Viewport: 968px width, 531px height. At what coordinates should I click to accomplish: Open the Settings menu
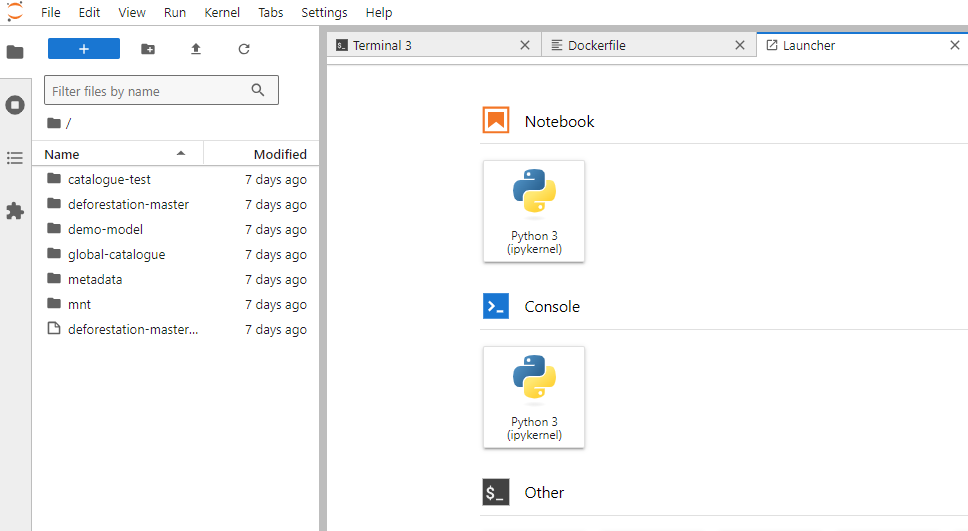pos(324,13)
